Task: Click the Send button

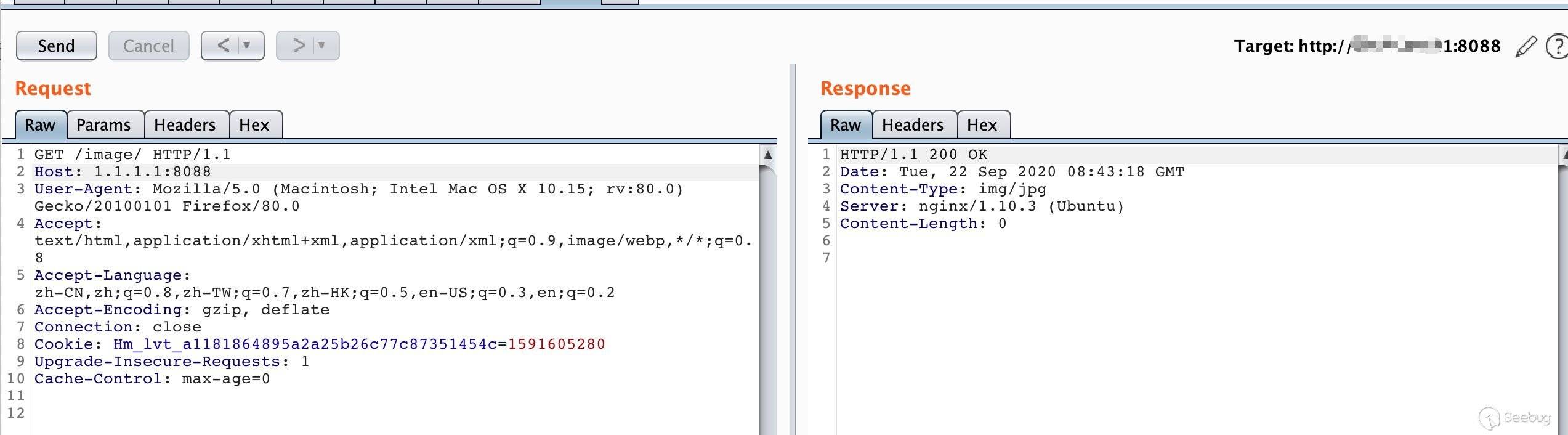Action: pyautogui.click(x=56, y=46)
